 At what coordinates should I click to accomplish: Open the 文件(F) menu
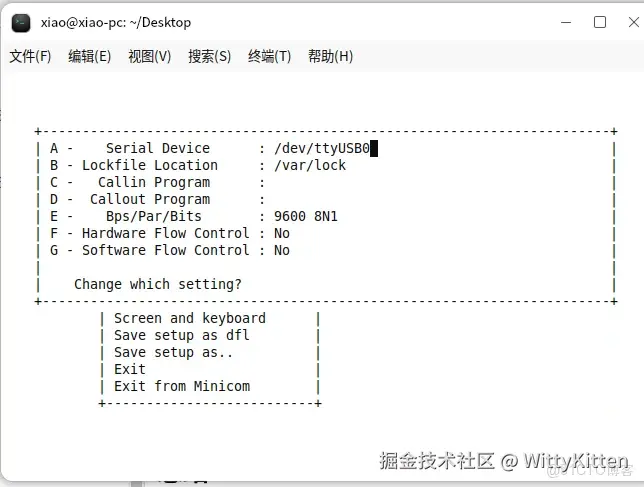tap(30, 56)
